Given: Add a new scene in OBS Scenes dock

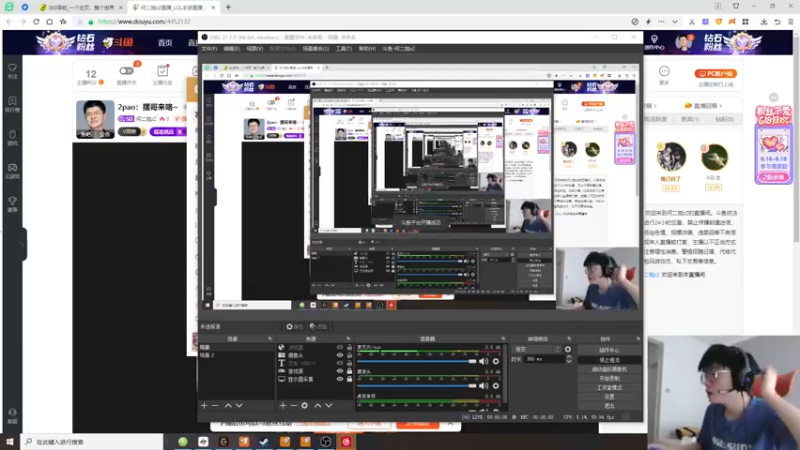Looking at the screenshot, I should point(204,406).
